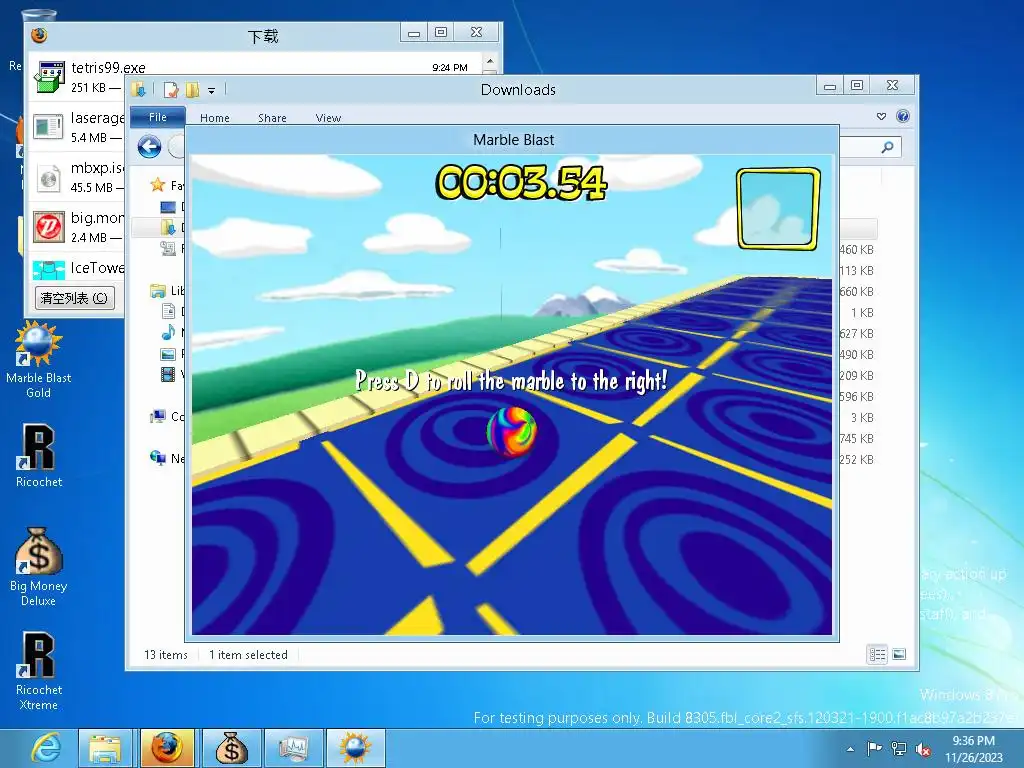Click the tetris99.exe download entry

[x=256, y=76]
